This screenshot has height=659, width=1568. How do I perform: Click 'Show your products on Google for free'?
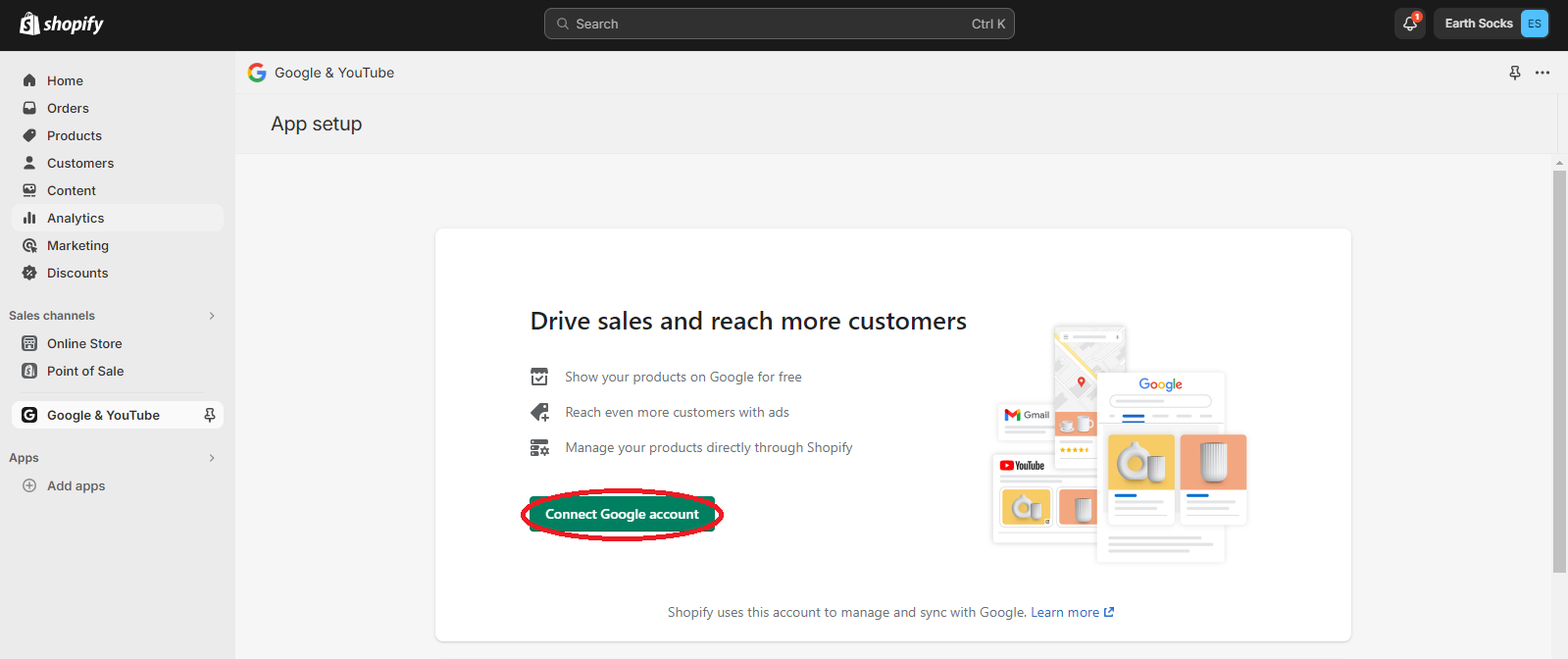[683, 377]
